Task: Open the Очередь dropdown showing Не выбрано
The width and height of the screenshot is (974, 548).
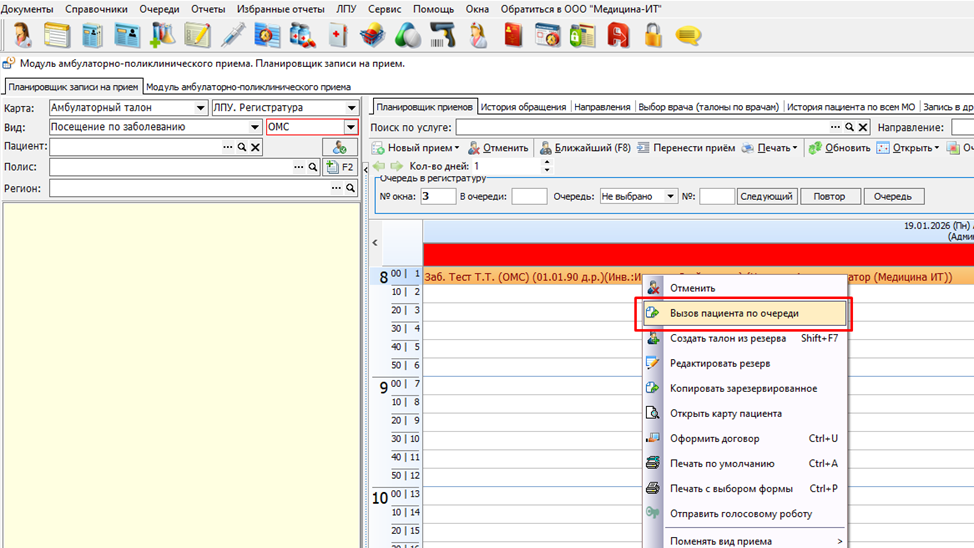Action: (670, 197)
